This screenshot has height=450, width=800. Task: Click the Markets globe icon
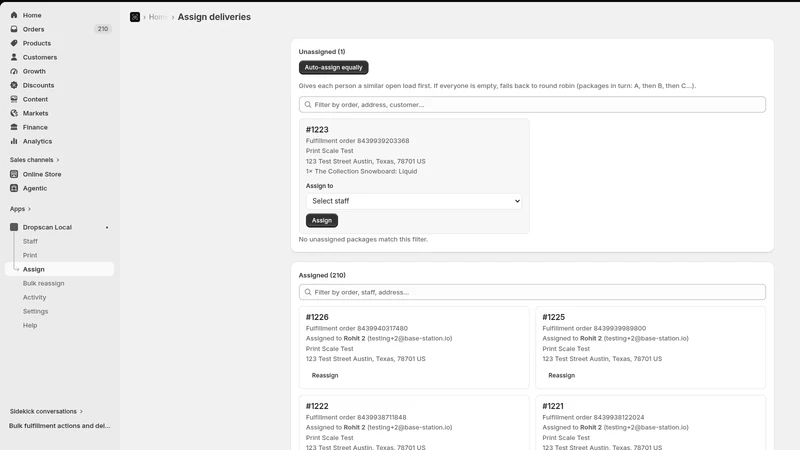click(x=14, y=113)
